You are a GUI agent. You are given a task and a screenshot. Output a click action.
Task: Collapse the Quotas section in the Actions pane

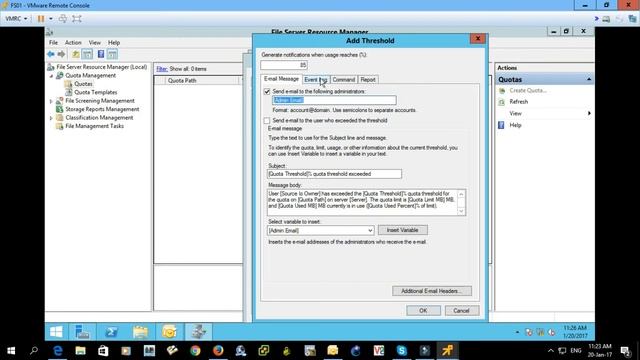pos(589,79)
